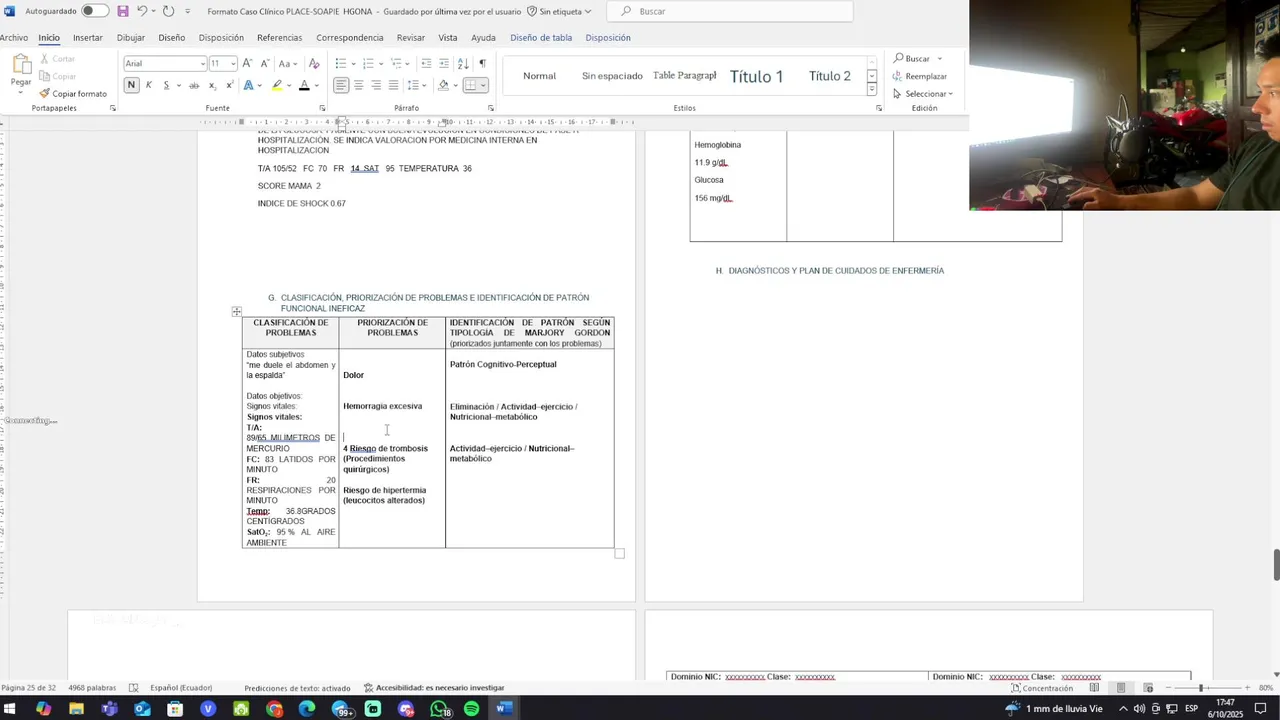Click the text effects (blue A) icon
Image resolution: width=1280 pixels, height=720 pixels.
pos(248,85)
